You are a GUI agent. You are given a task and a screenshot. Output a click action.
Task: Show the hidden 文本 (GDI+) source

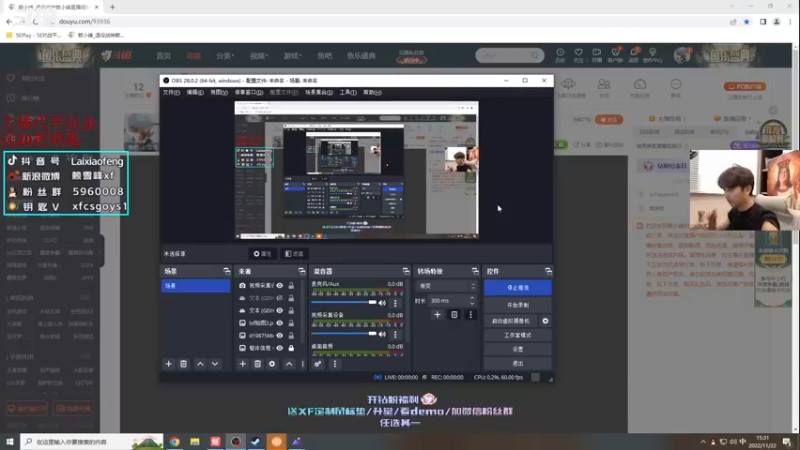click(x=280, y=298)
